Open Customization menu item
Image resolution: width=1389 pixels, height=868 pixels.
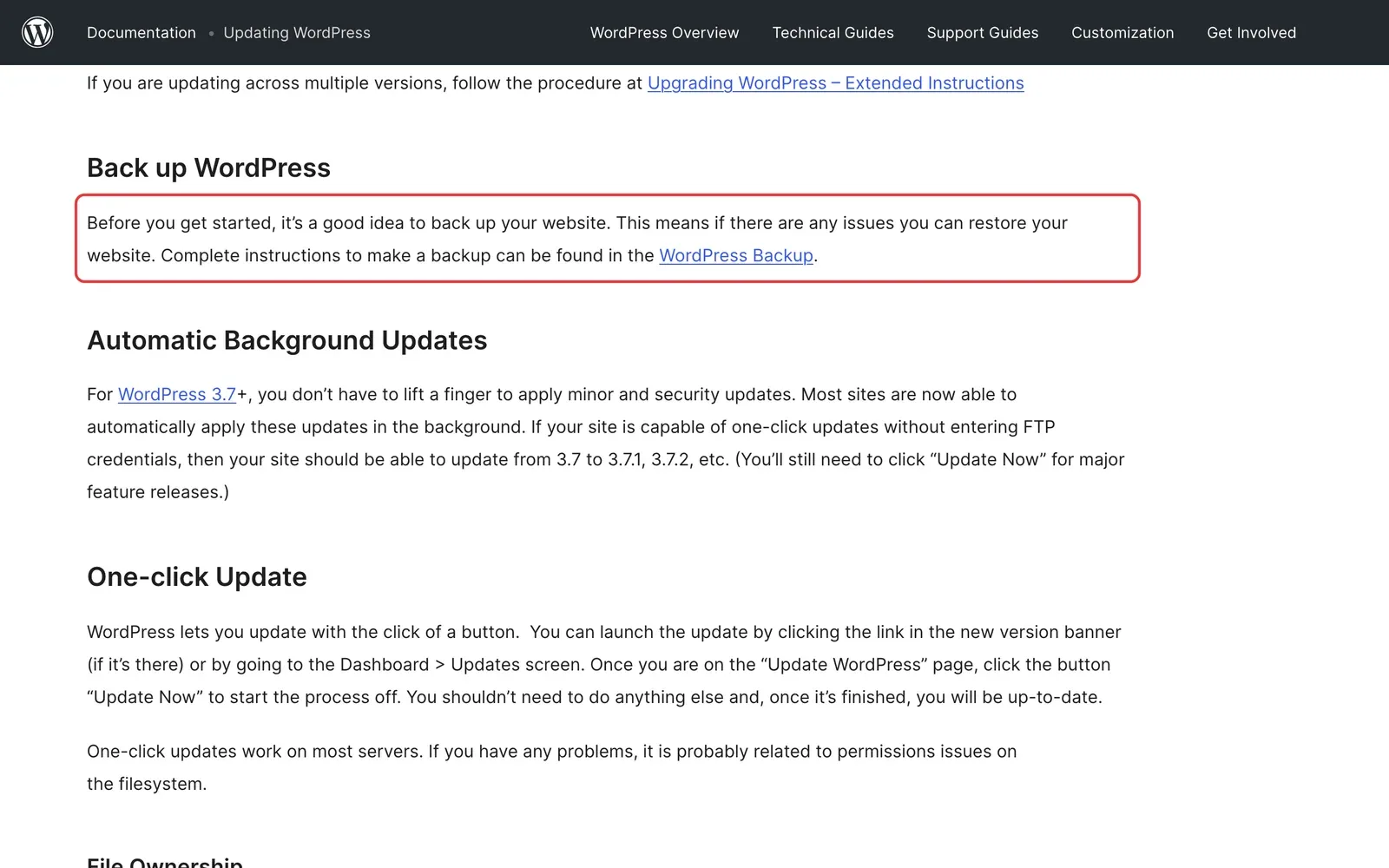click(1122, 33)
